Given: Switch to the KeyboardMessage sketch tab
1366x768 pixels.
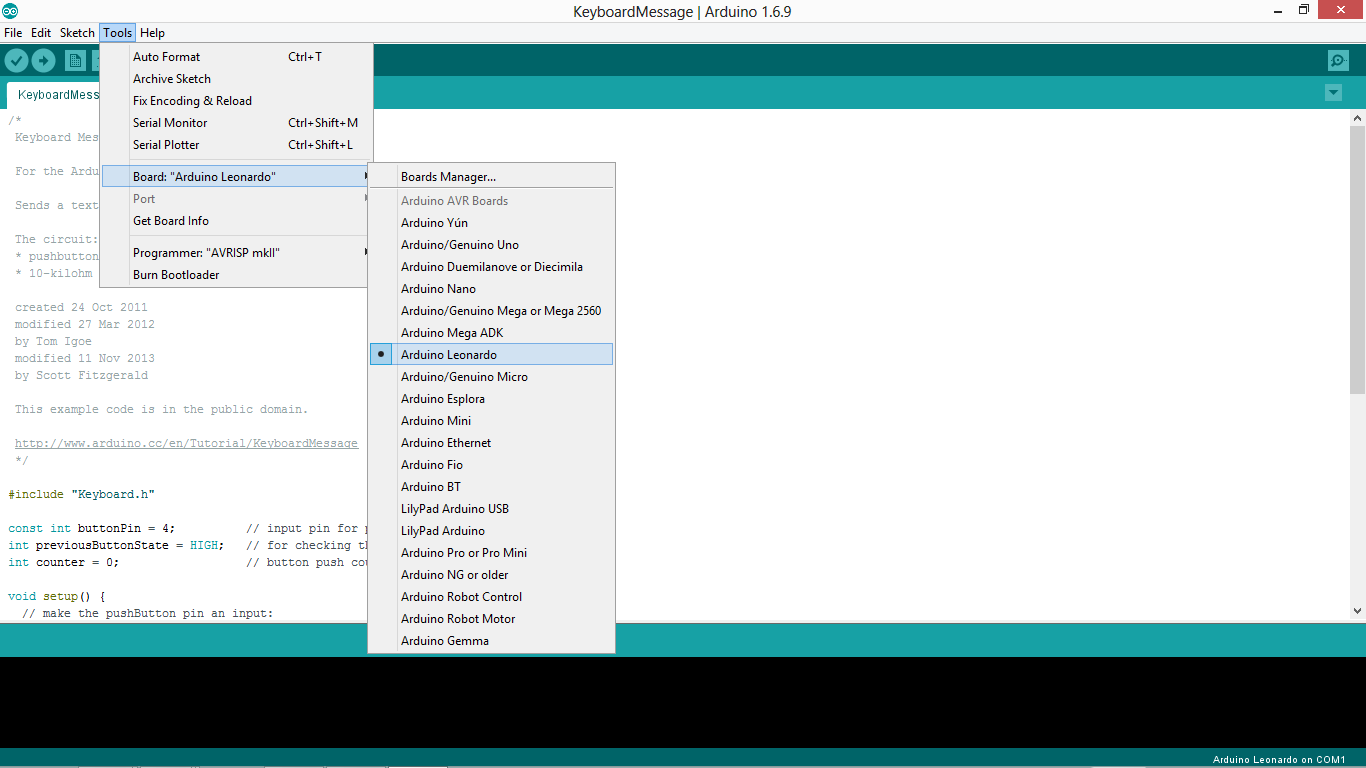Looking at the screenshot, I should coord(55,95).
